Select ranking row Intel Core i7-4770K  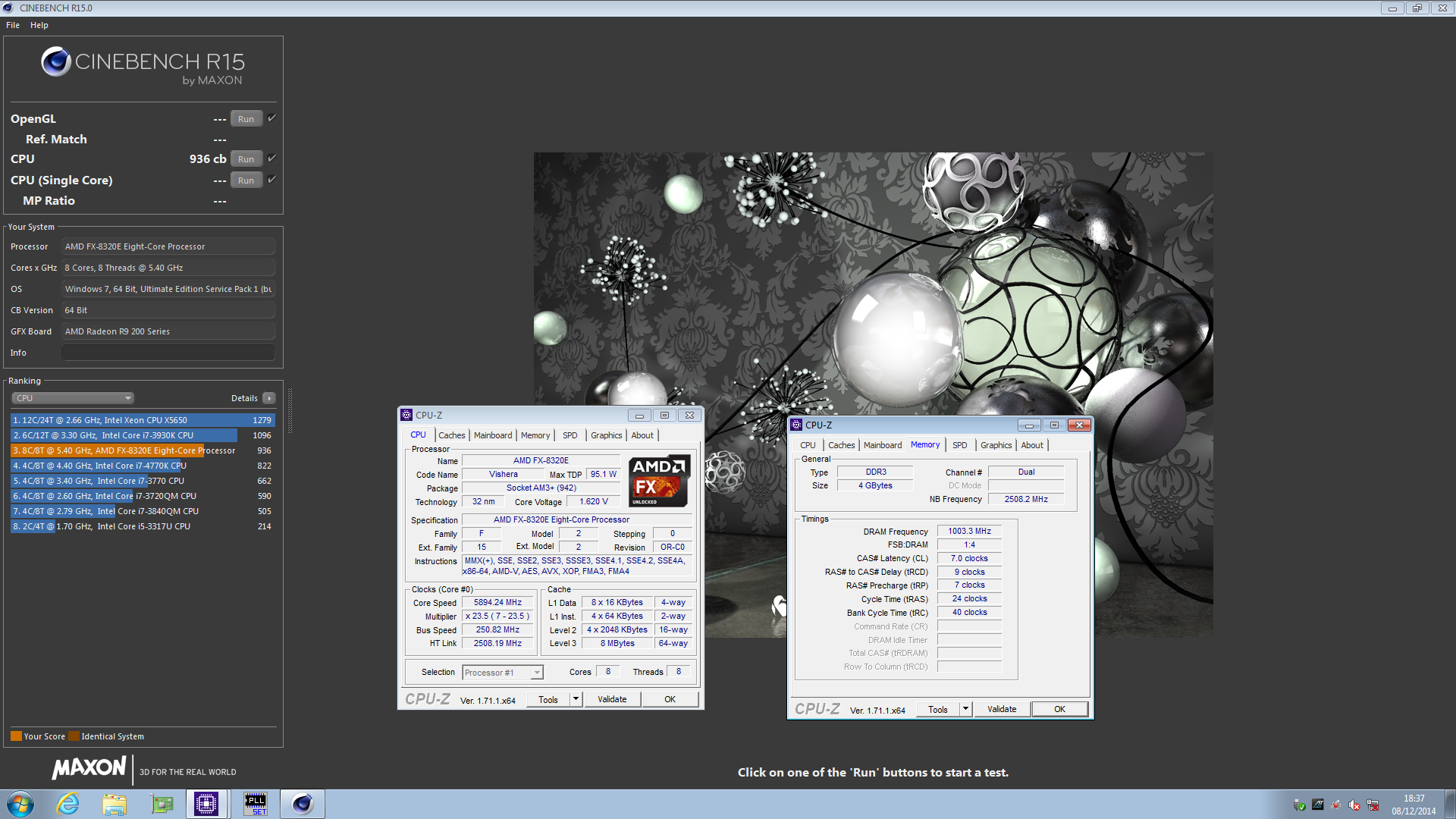(143, 466)
